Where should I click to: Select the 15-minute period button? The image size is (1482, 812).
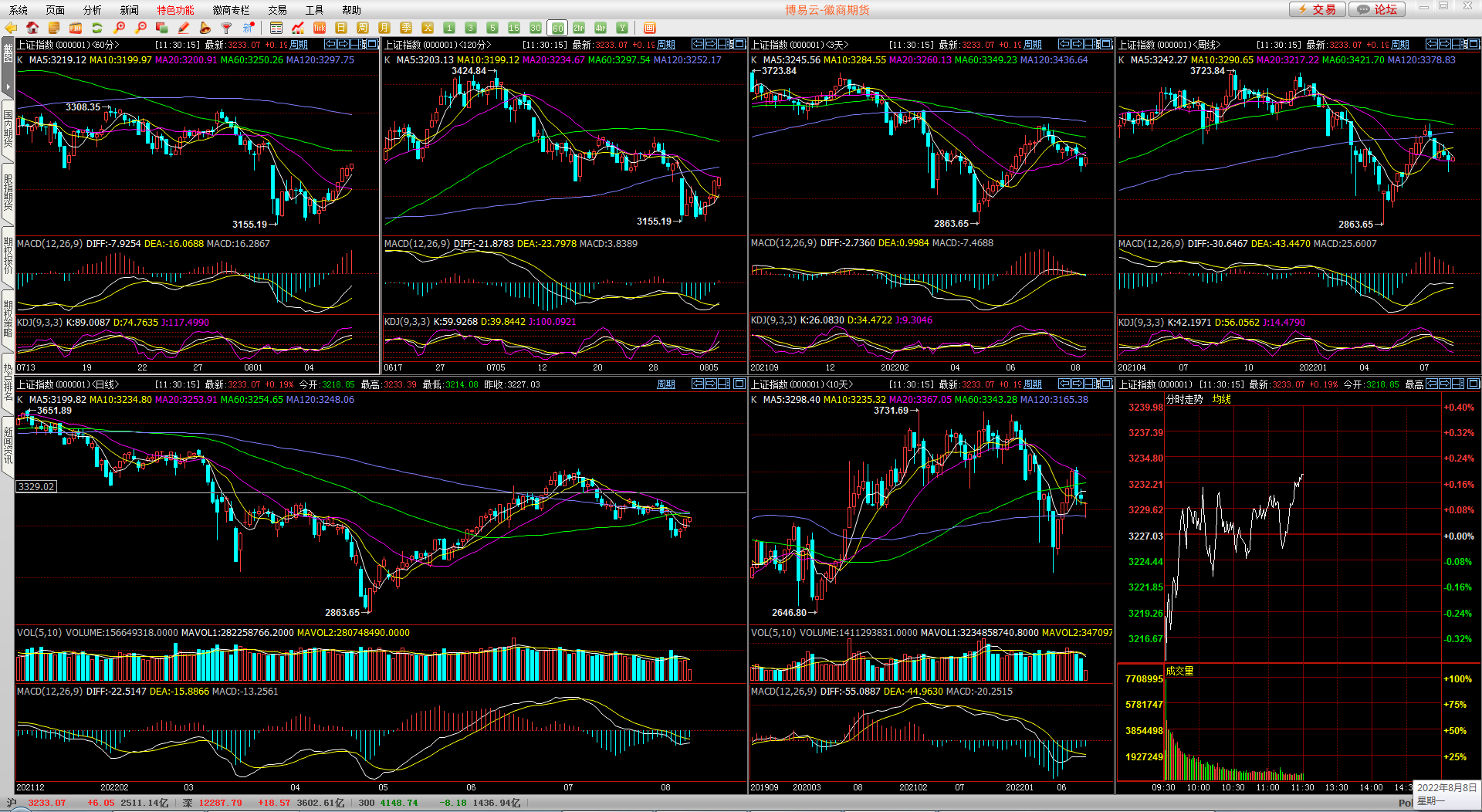click(x=514, y=28)
